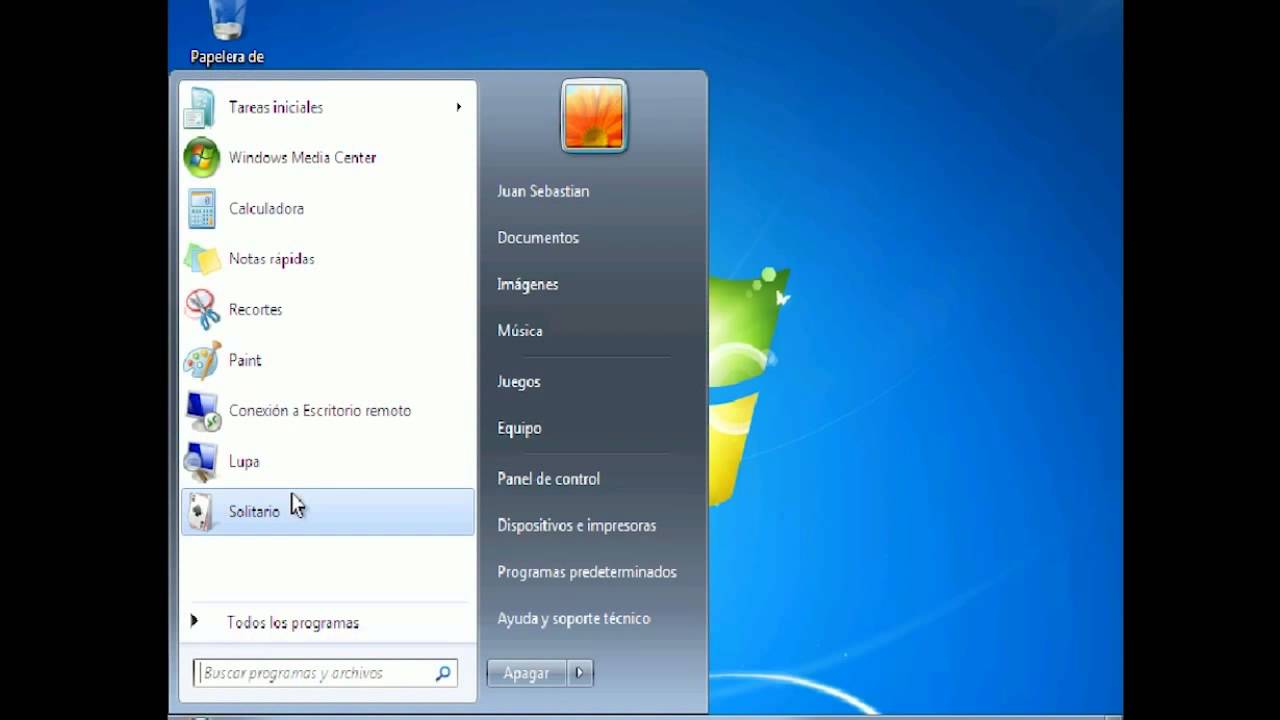The height and width of the screenshot is (720, 1280).
Task: Click the Solitario text label
Action: click(254, 512)
